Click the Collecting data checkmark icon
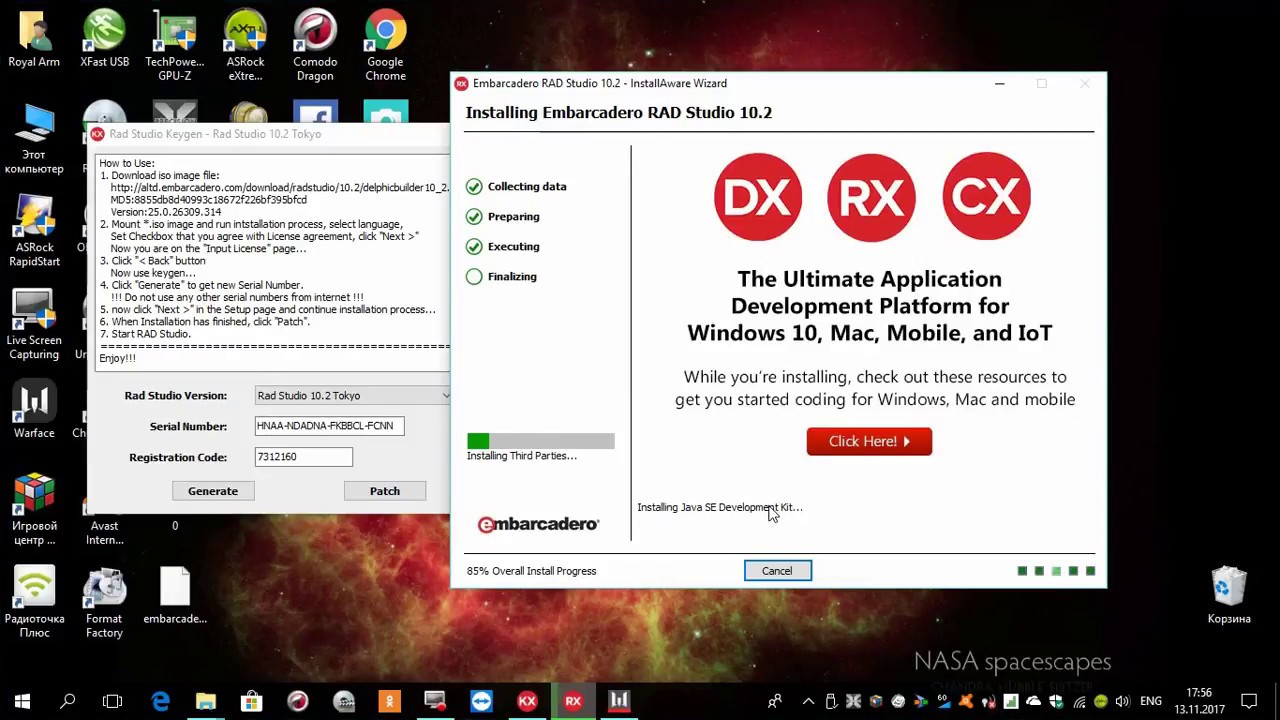This screenshot has width=1280, height=720. (x=474, y=186)
